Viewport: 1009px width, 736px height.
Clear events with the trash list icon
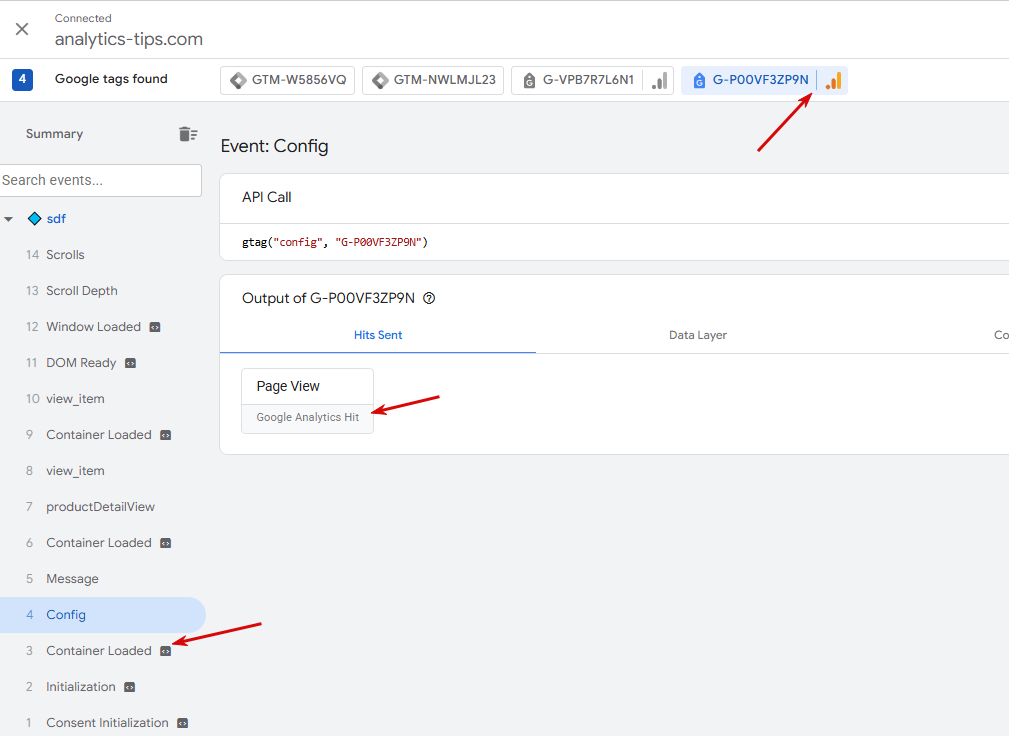click(x=188, y=134)
